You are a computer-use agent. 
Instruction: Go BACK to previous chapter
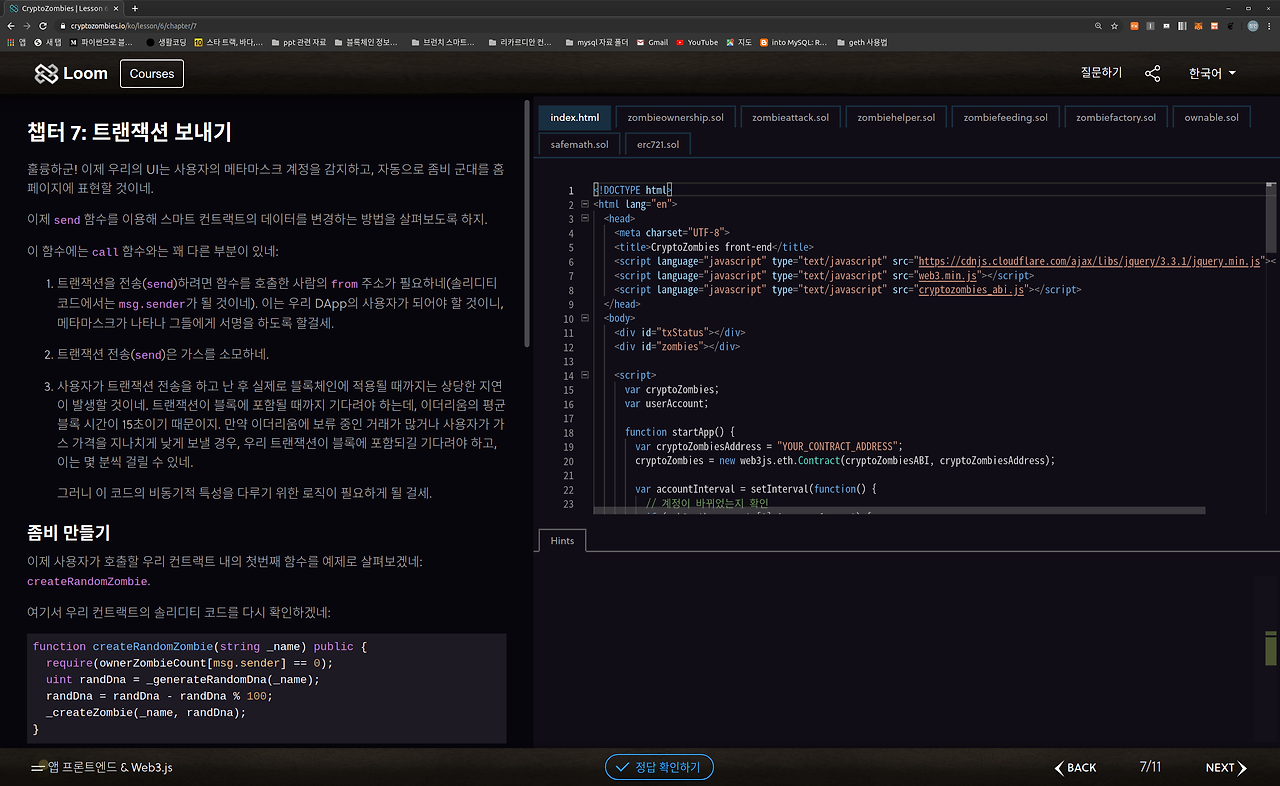point(1076,768)
